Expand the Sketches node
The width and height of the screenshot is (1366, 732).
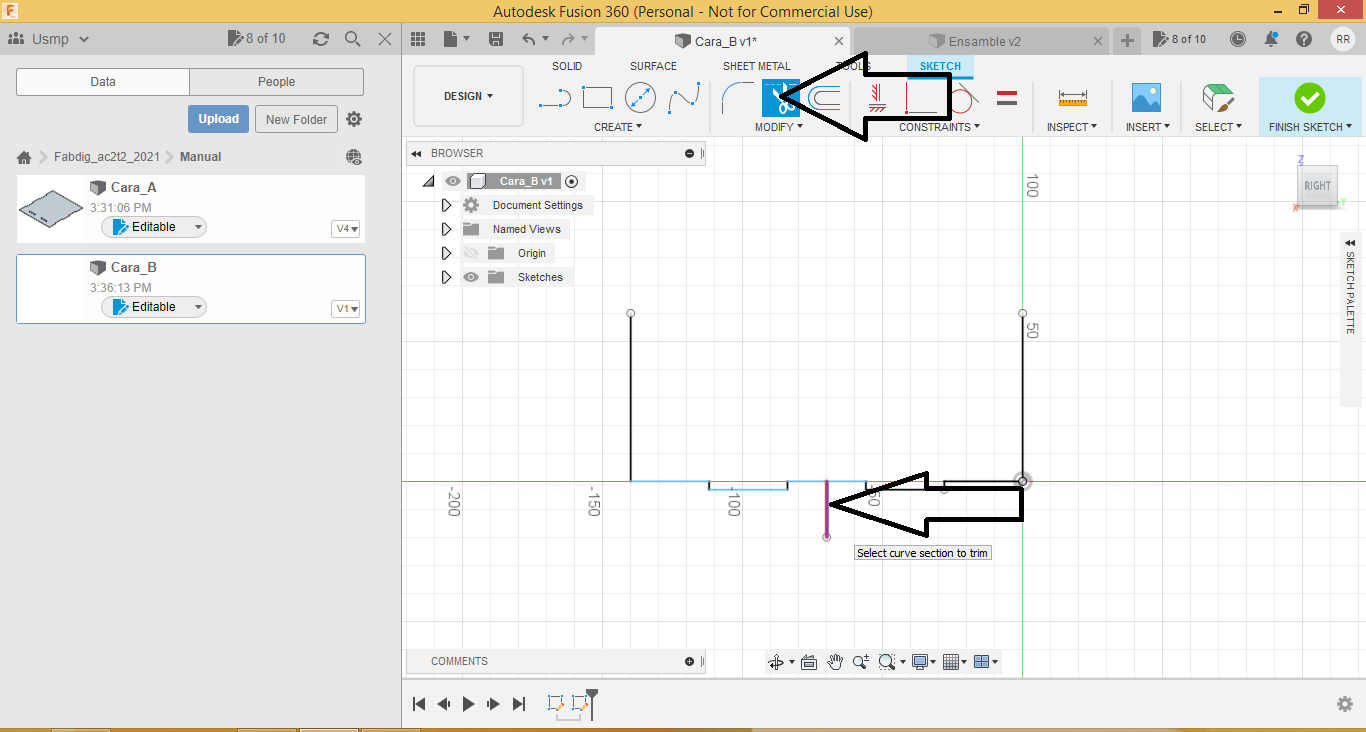pyautogui.click(x=446, y=277)
